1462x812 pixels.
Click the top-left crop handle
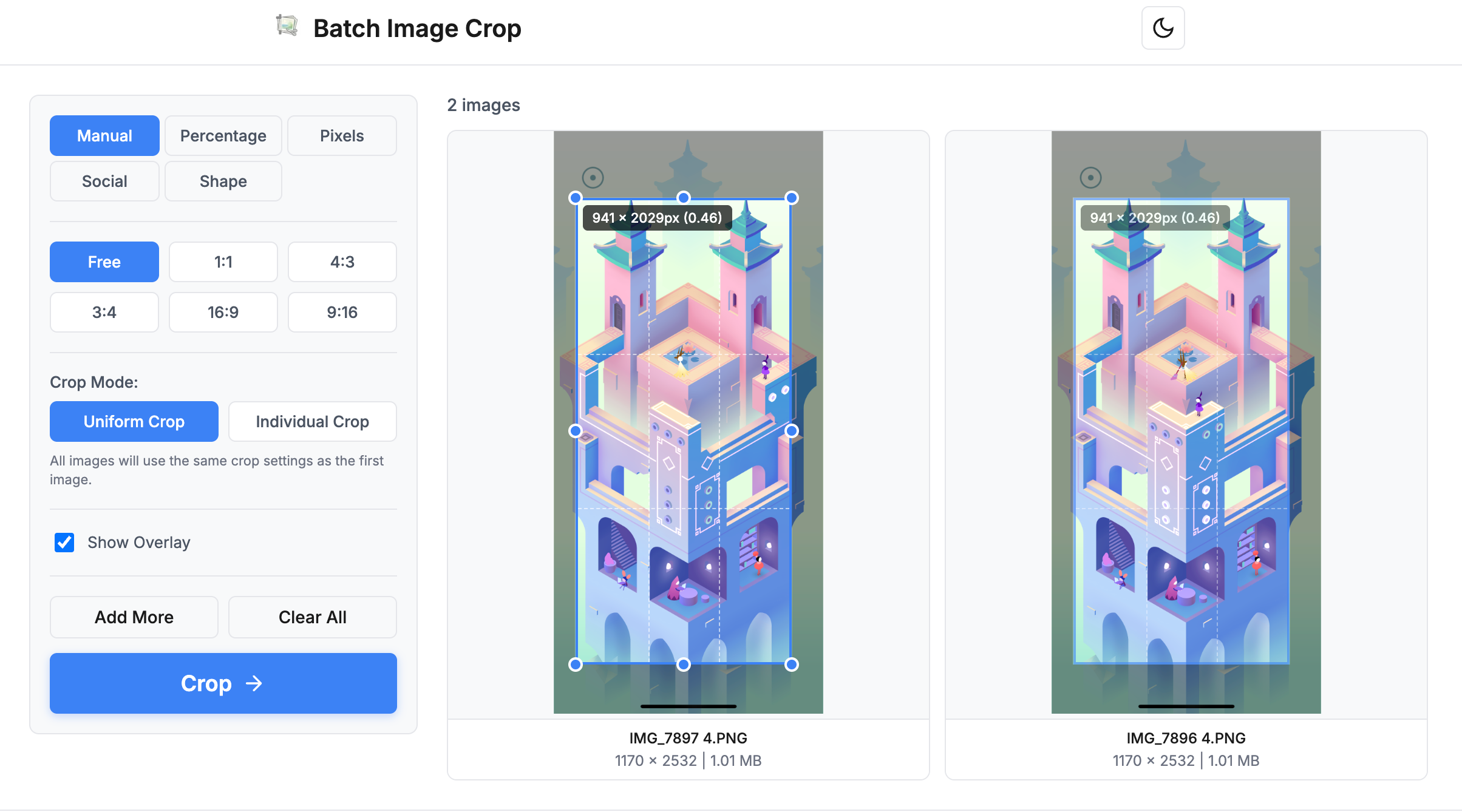pos(575,198)
